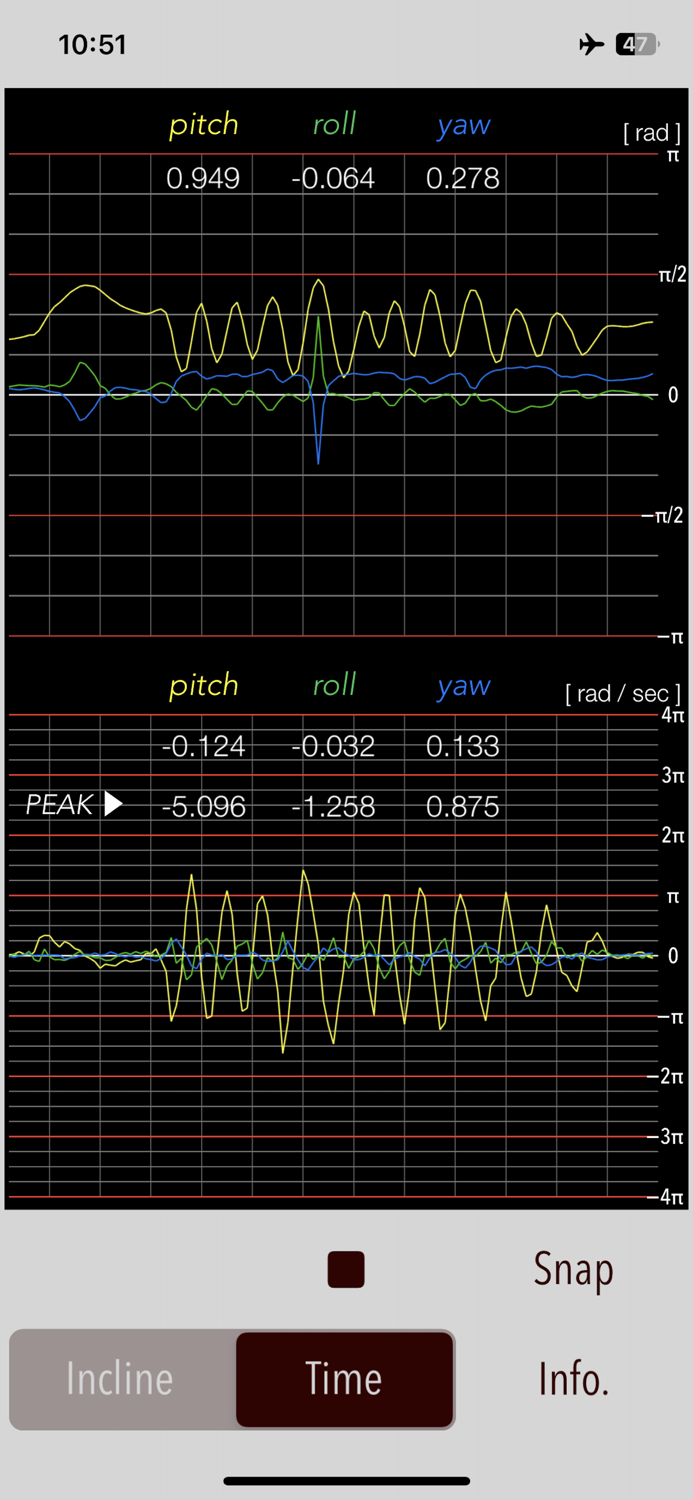Viewport: 693px width, 1500px height.
Task: Tap the Snap button
Action: click(573, 1270)
